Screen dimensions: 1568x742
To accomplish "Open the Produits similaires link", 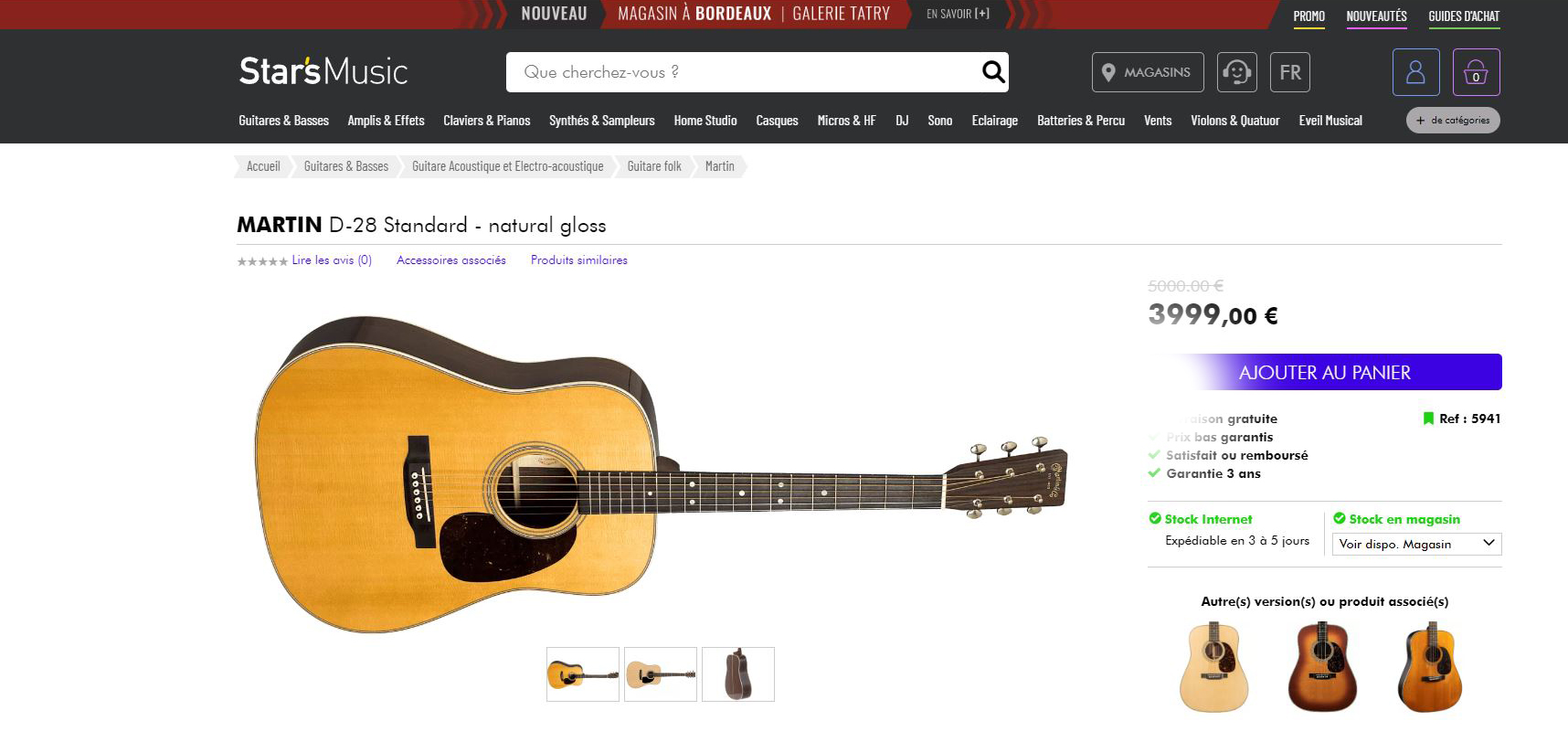I will (579, 260).
